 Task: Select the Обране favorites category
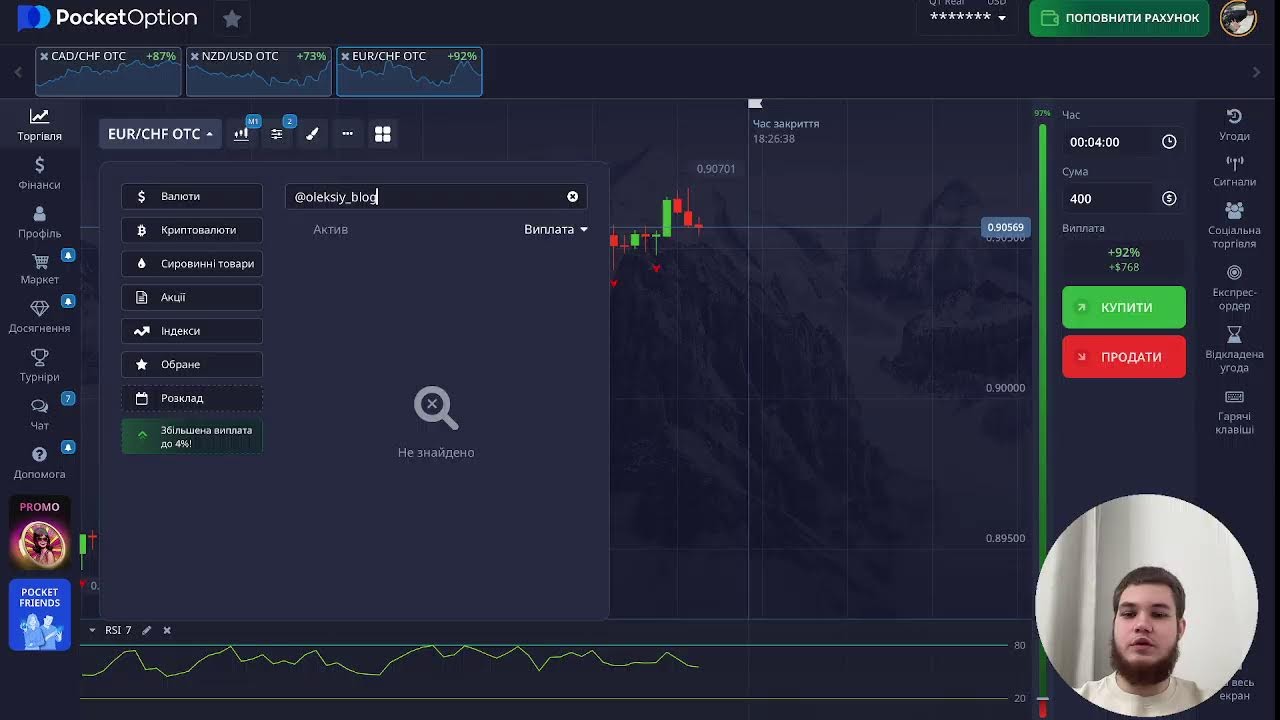point(192,365)
